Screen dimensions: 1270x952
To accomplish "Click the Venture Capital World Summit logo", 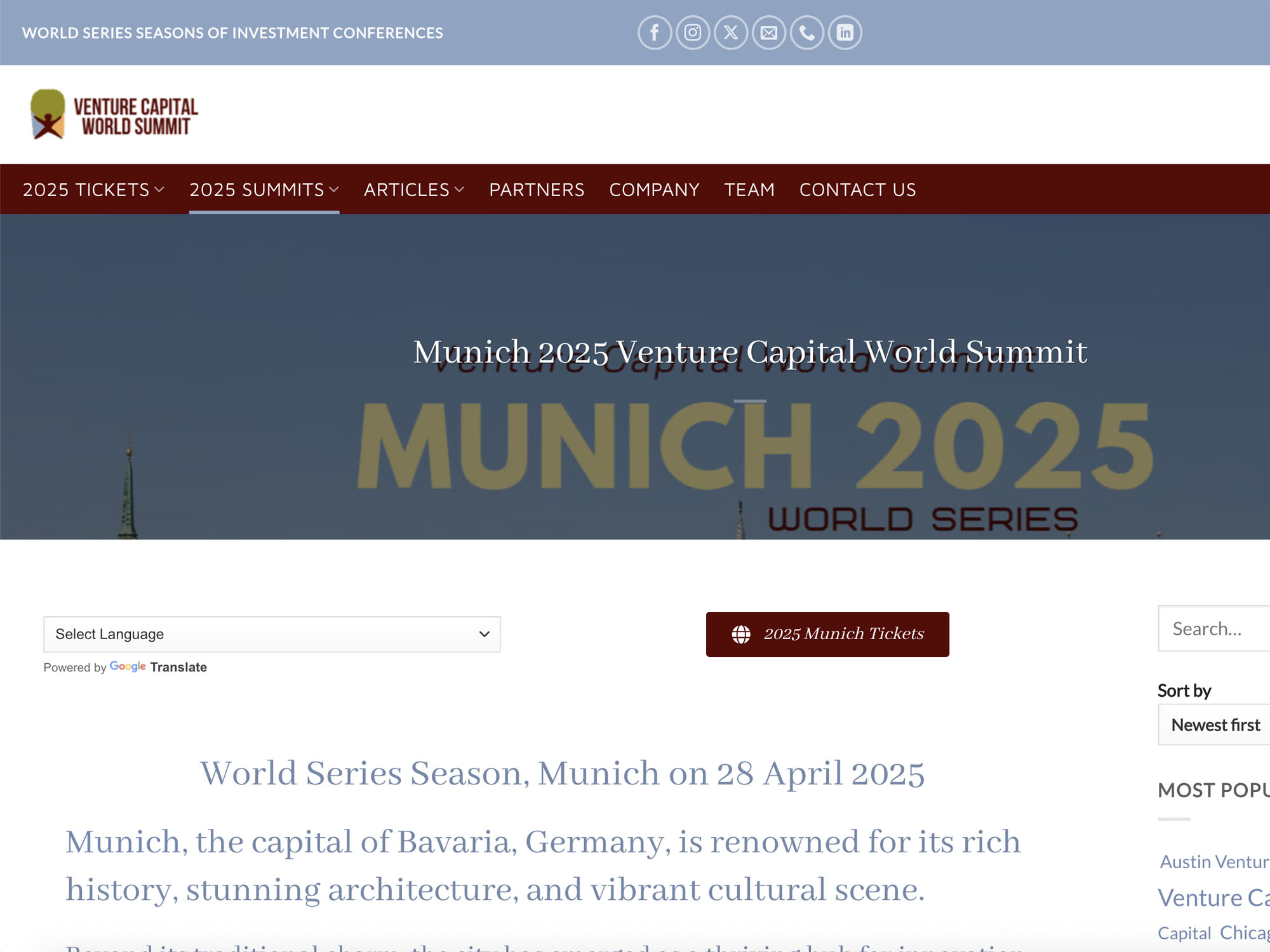I will point(114,114).
